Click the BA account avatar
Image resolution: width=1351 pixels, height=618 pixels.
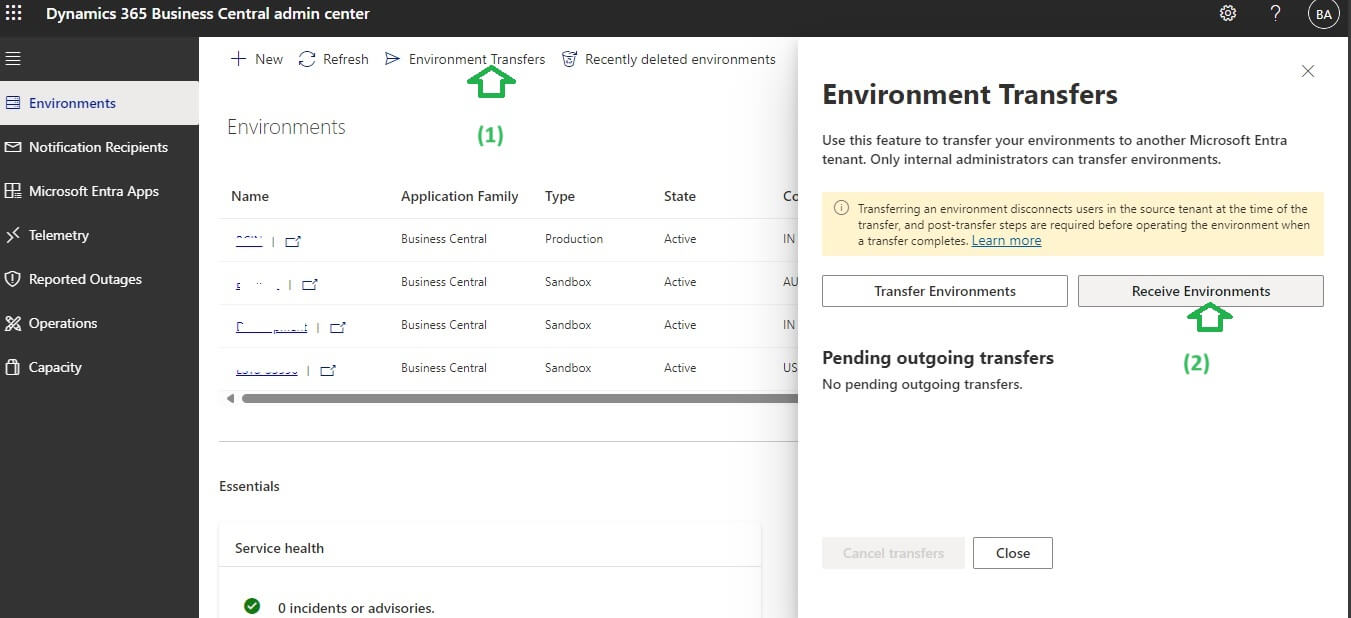pos(1323,13)
